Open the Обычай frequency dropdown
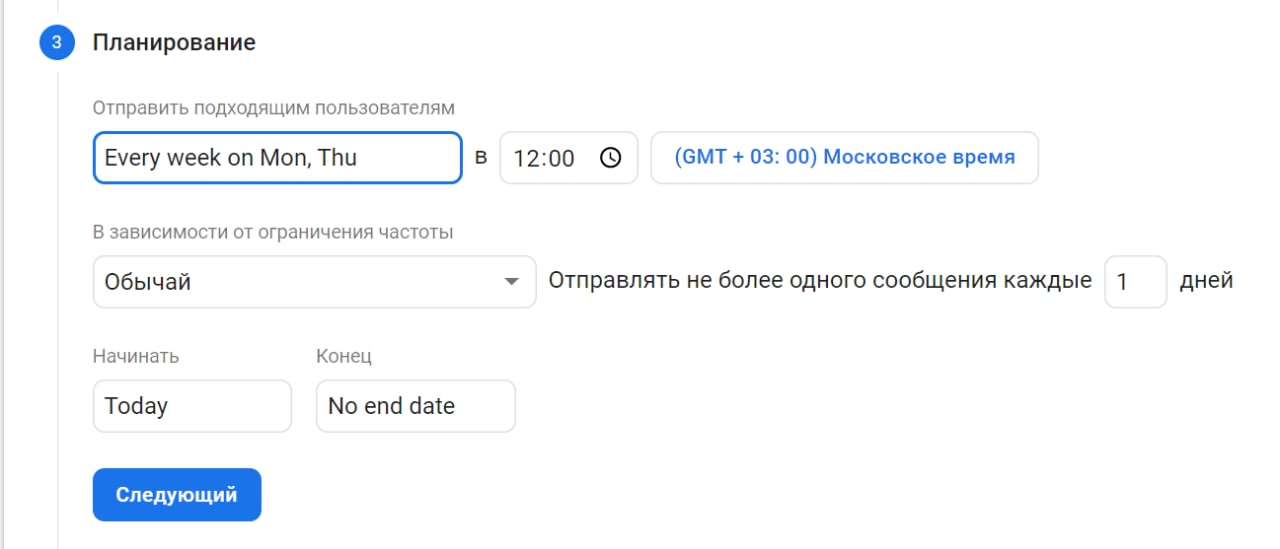 (x=314, y=282)
